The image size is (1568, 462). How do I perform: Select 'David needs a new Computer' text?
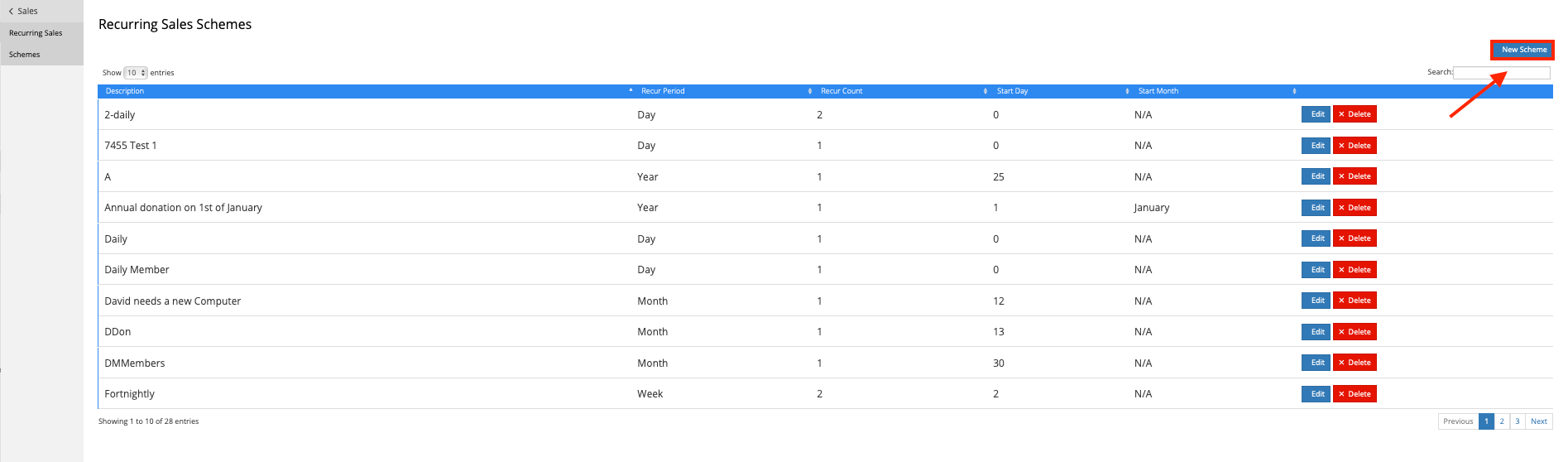tap(172, 301)
